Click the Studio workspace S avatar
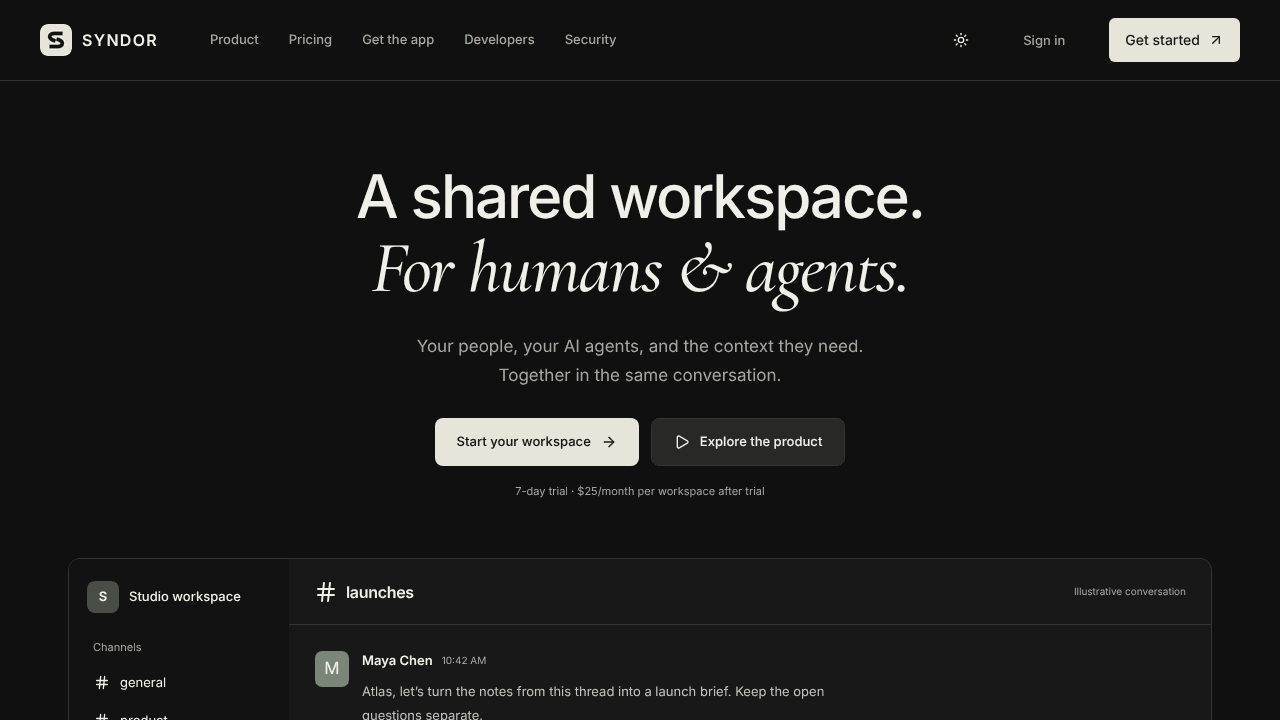Image resolution: width=1280 pixels, height=720 pixels. 103,597
